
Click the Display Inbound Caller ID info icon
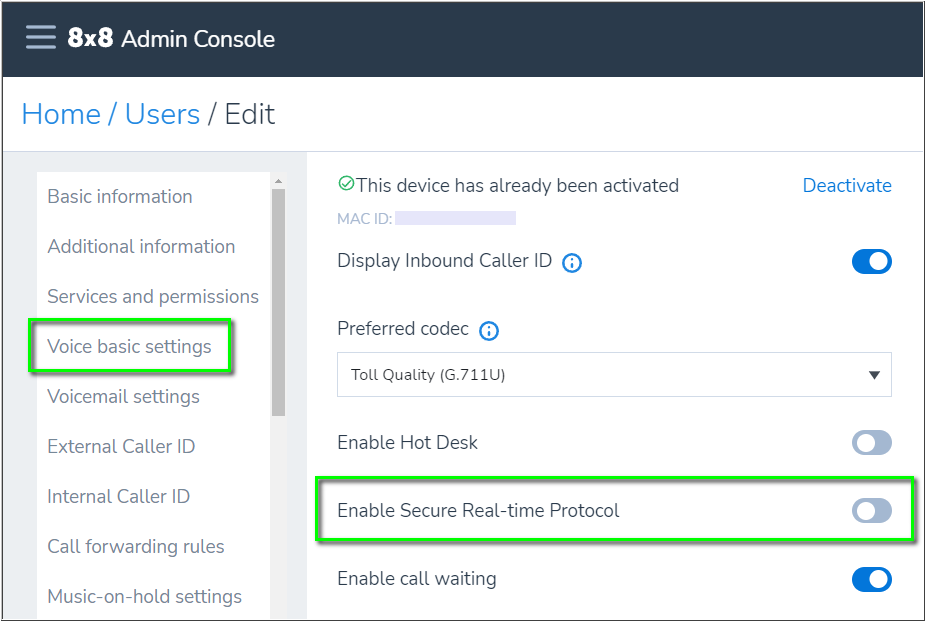click(x=572, y=262)
